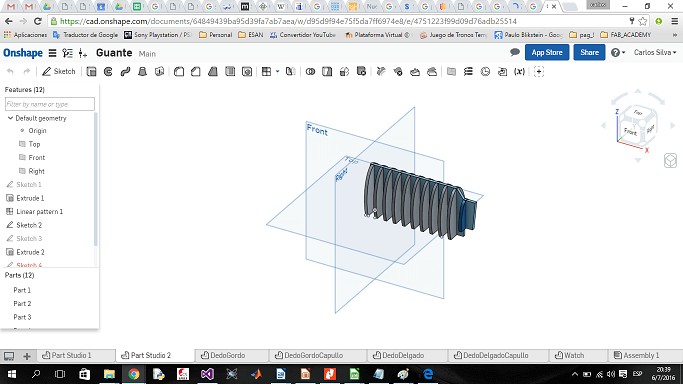Image resolution: width=683 pixels, height=384 pixels.
Task: Select Part 3 in the Parts list
Action: [22, 317]
